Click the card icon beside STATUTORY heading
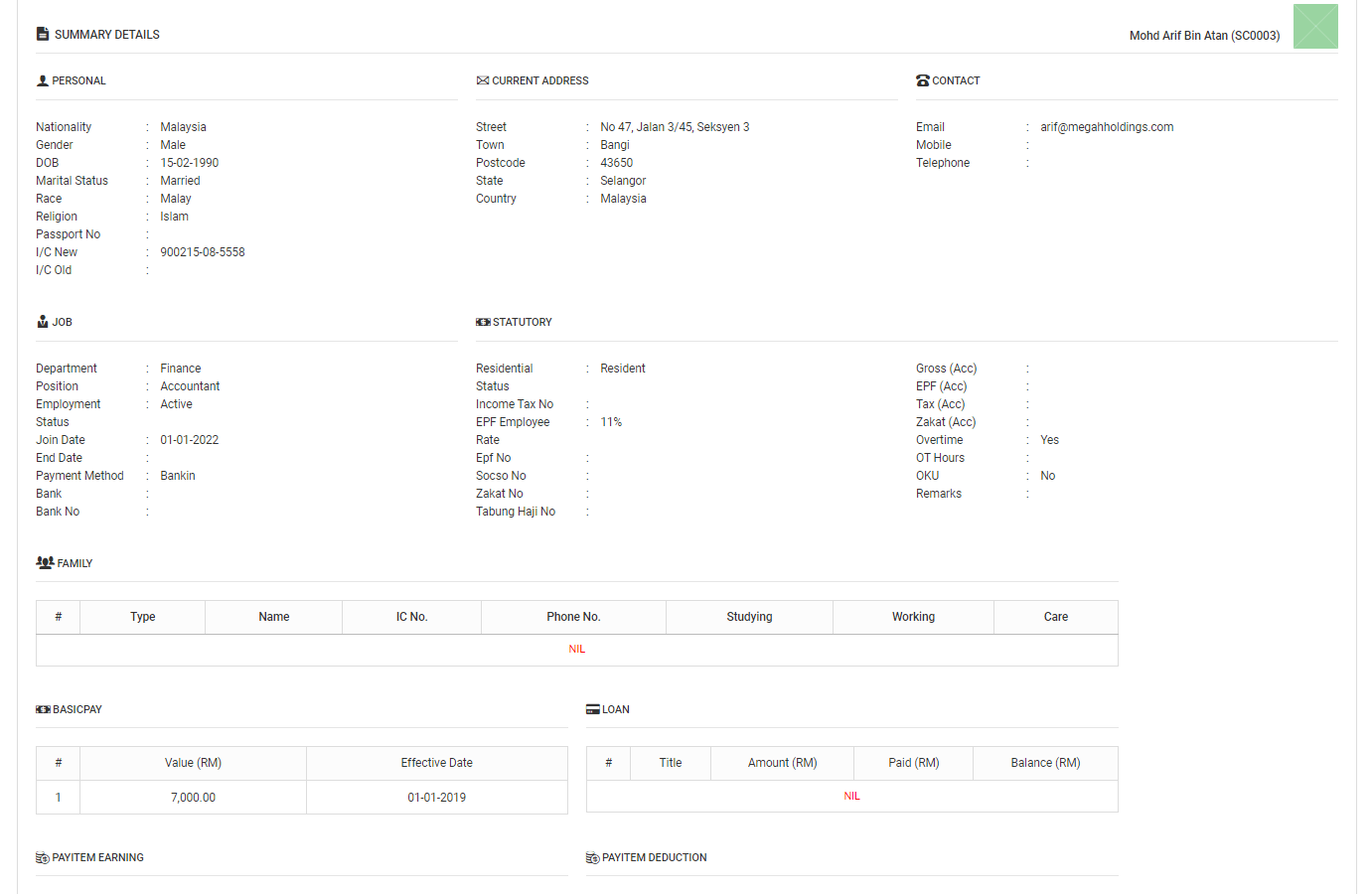This screenshot has height=894, width=1372. [x=483, y=321]
